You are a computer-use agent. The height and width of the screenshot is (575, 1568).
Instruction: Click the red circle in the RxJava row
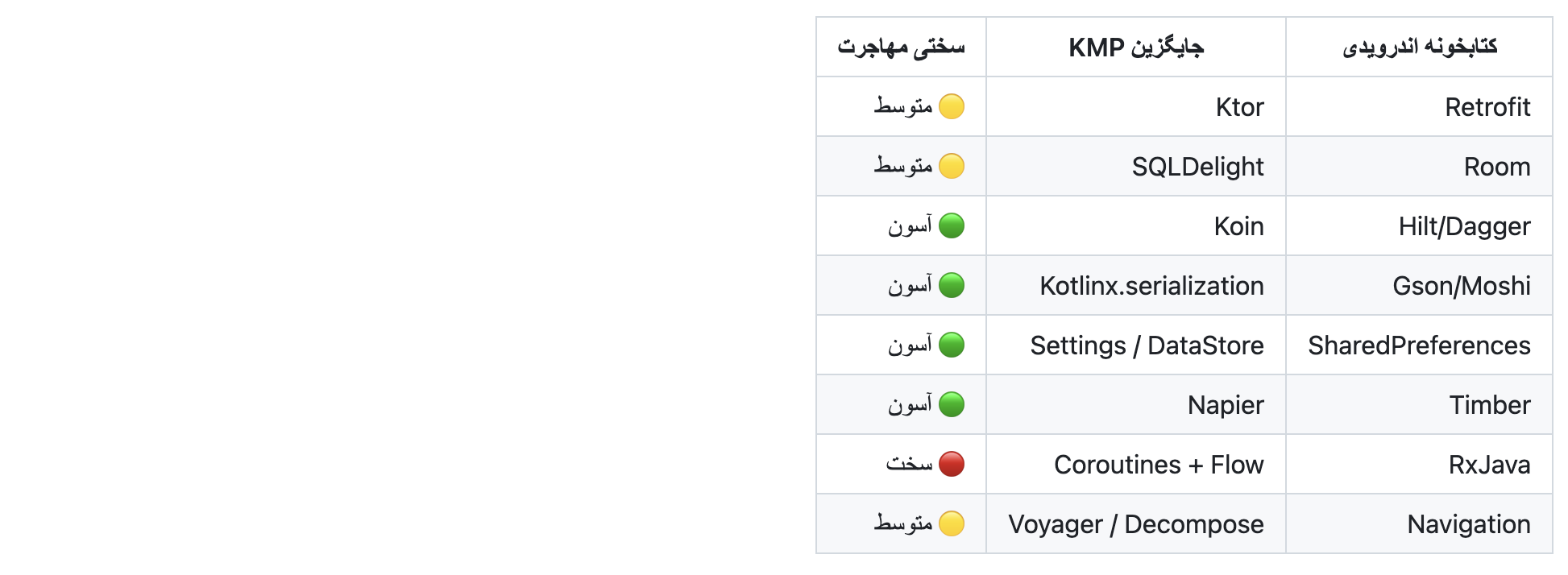952,464
